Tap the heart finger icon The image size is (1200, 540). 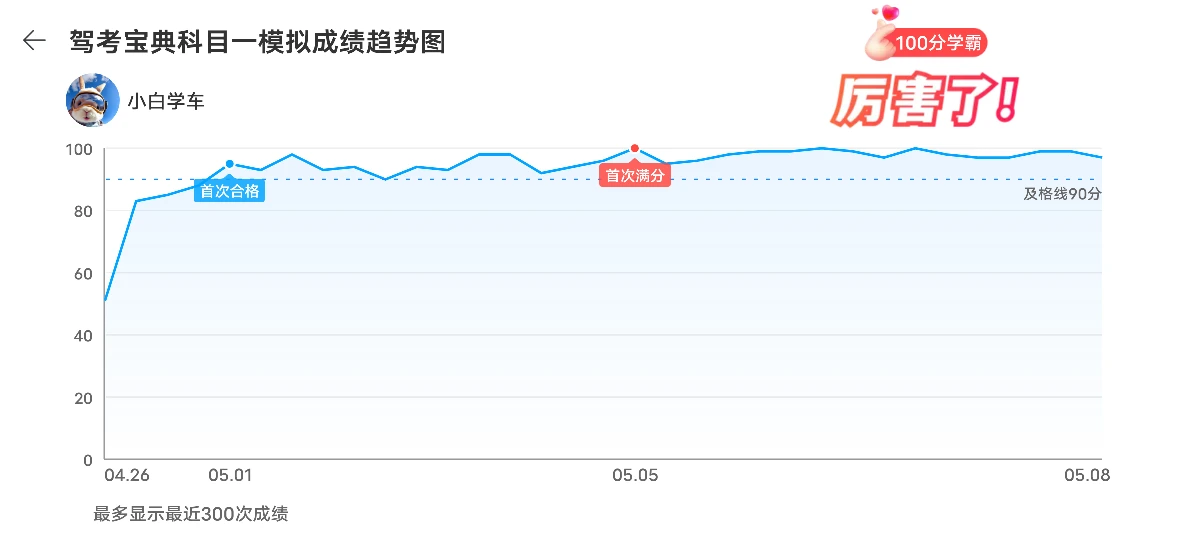[882, 30]
